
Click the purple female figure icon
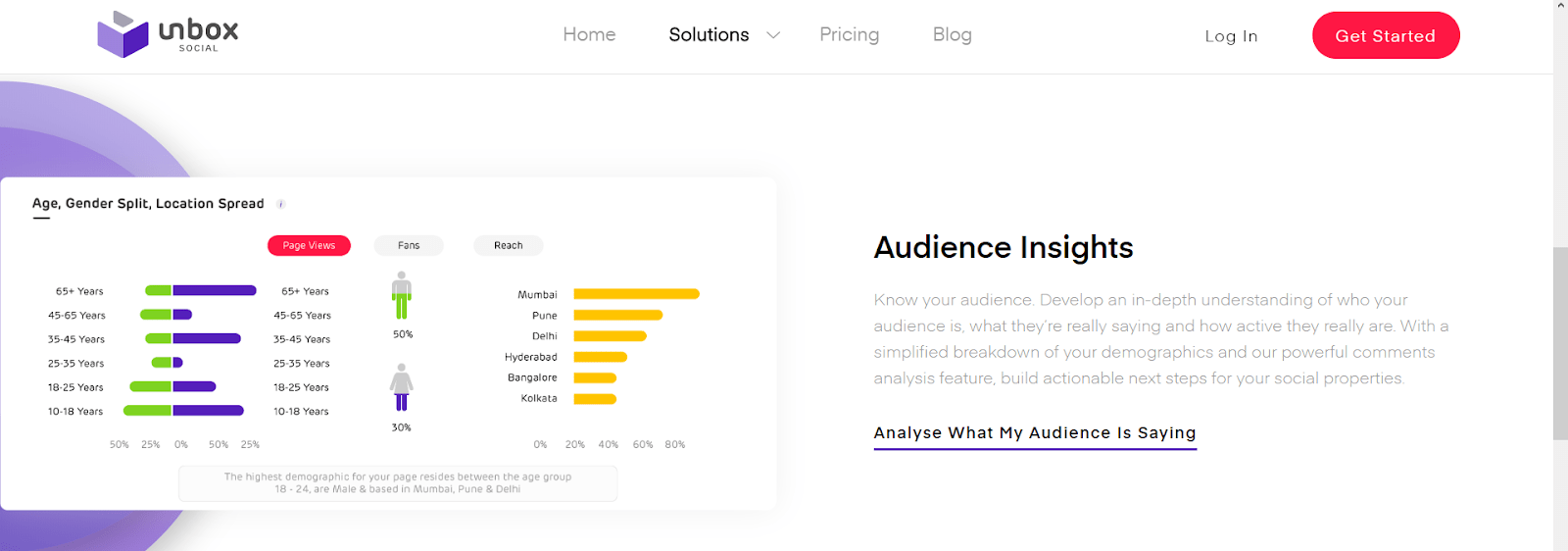point(402,387)
